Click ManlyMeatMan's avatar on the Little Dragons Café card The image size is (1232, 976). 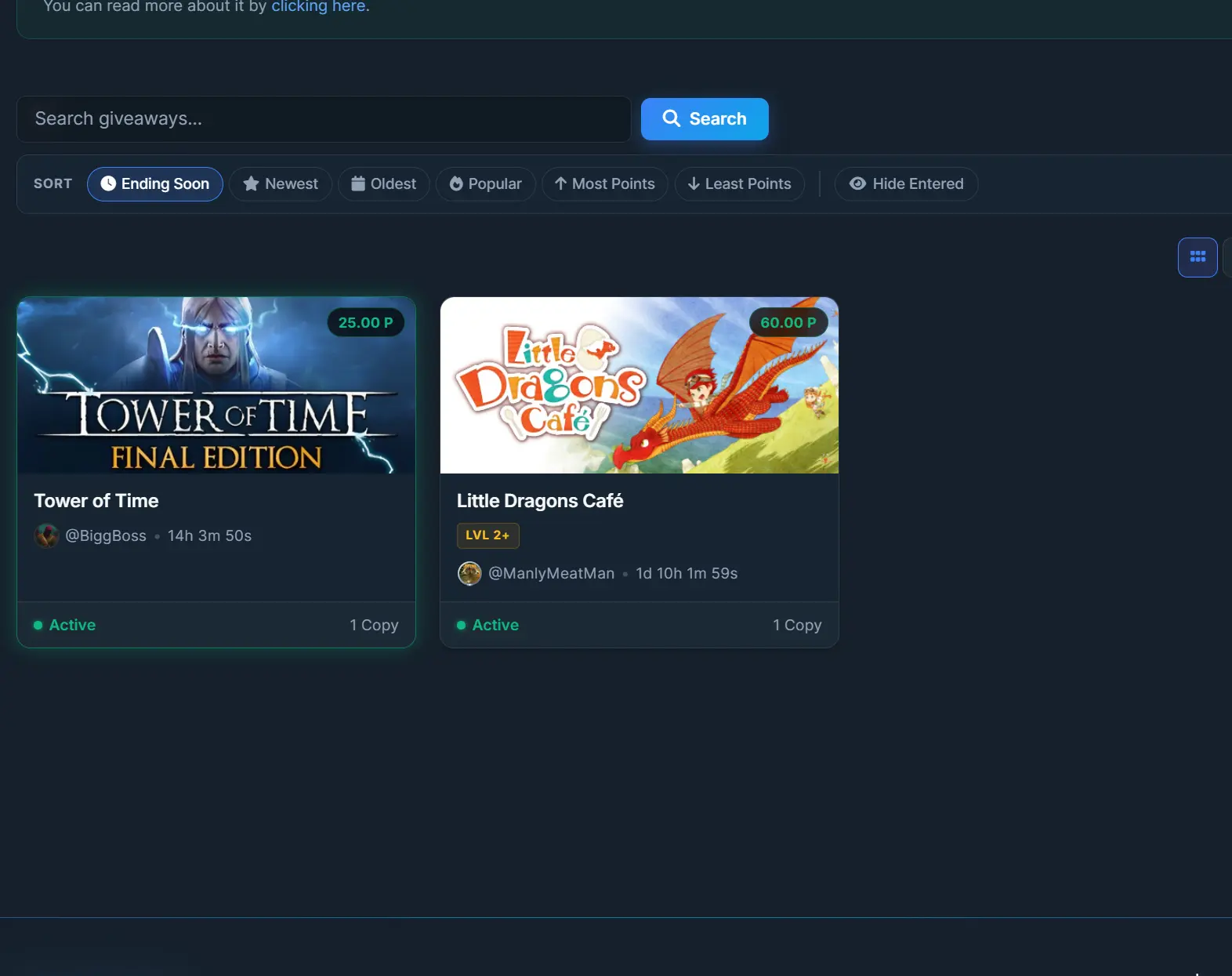pyautogui.click(x=469, y=573)
